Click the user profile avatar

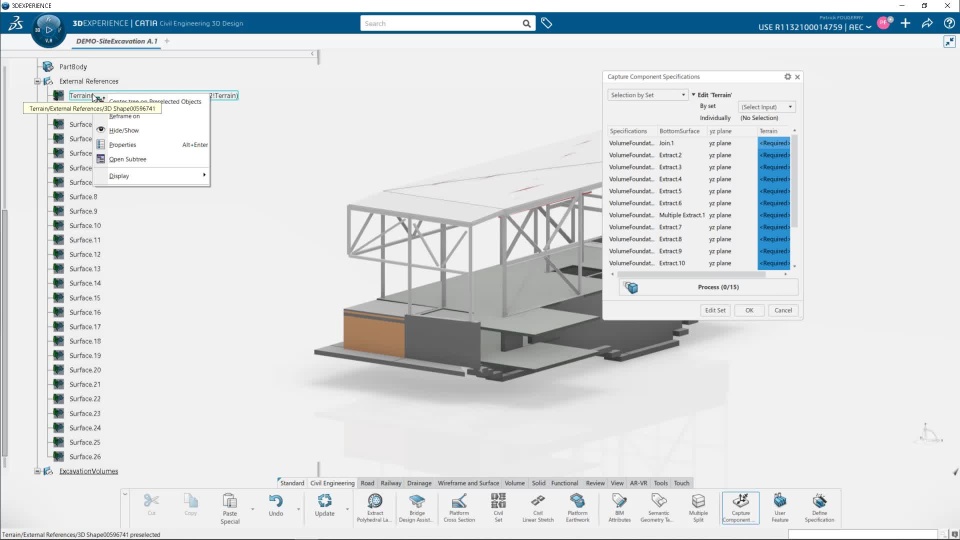(x=884, y=23)
